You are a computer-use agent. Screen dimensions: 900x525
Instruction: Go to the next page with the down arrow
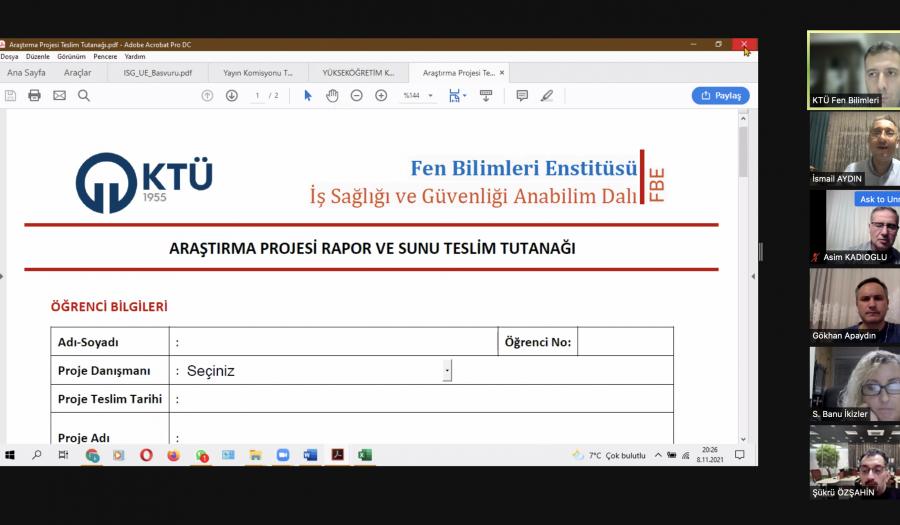pos(231,96)
